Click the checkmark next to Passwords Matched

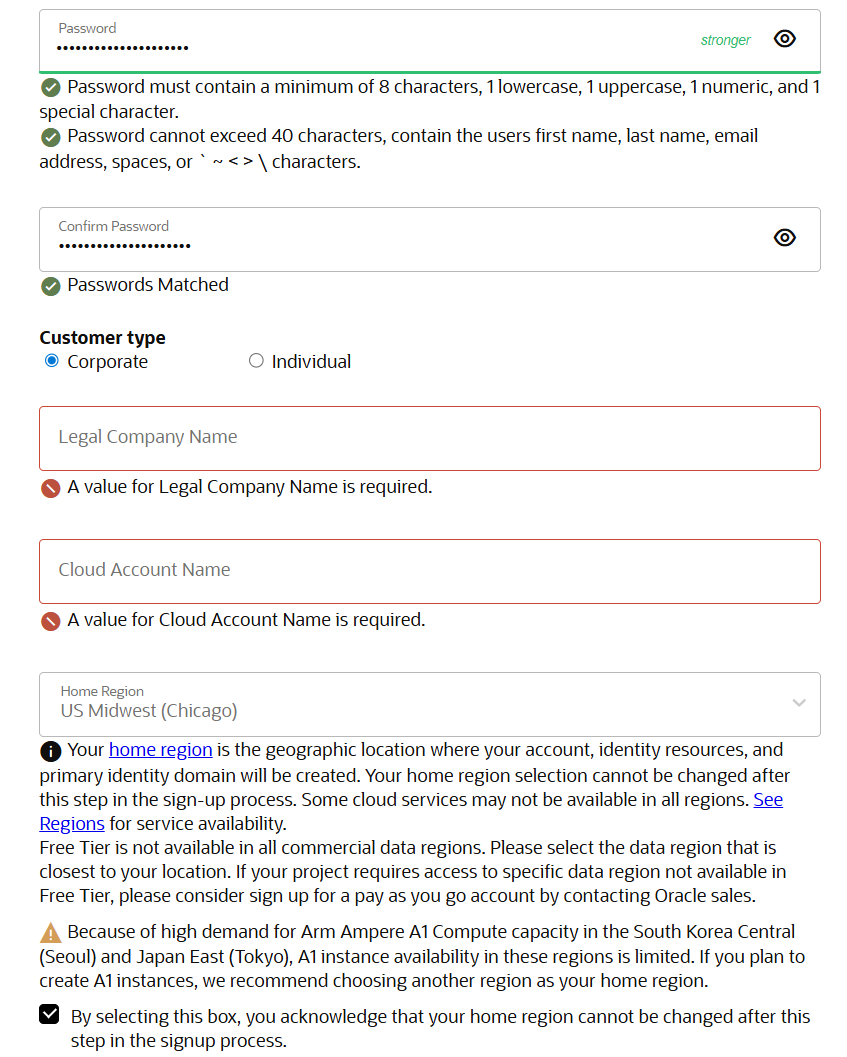tap(50, 286)
